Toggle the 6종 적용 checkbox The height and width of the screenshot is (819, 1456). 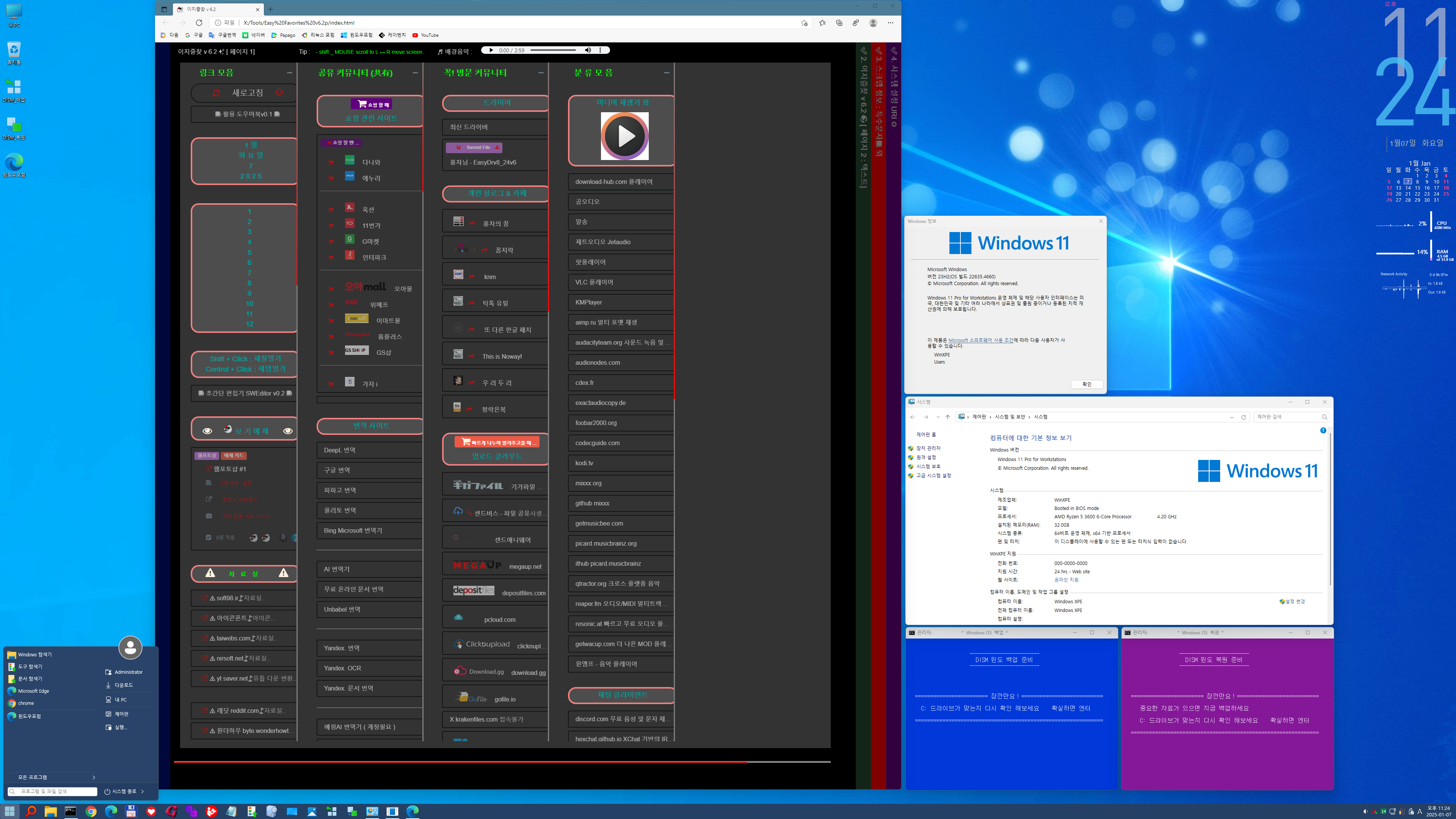click(x=209, y=538)
